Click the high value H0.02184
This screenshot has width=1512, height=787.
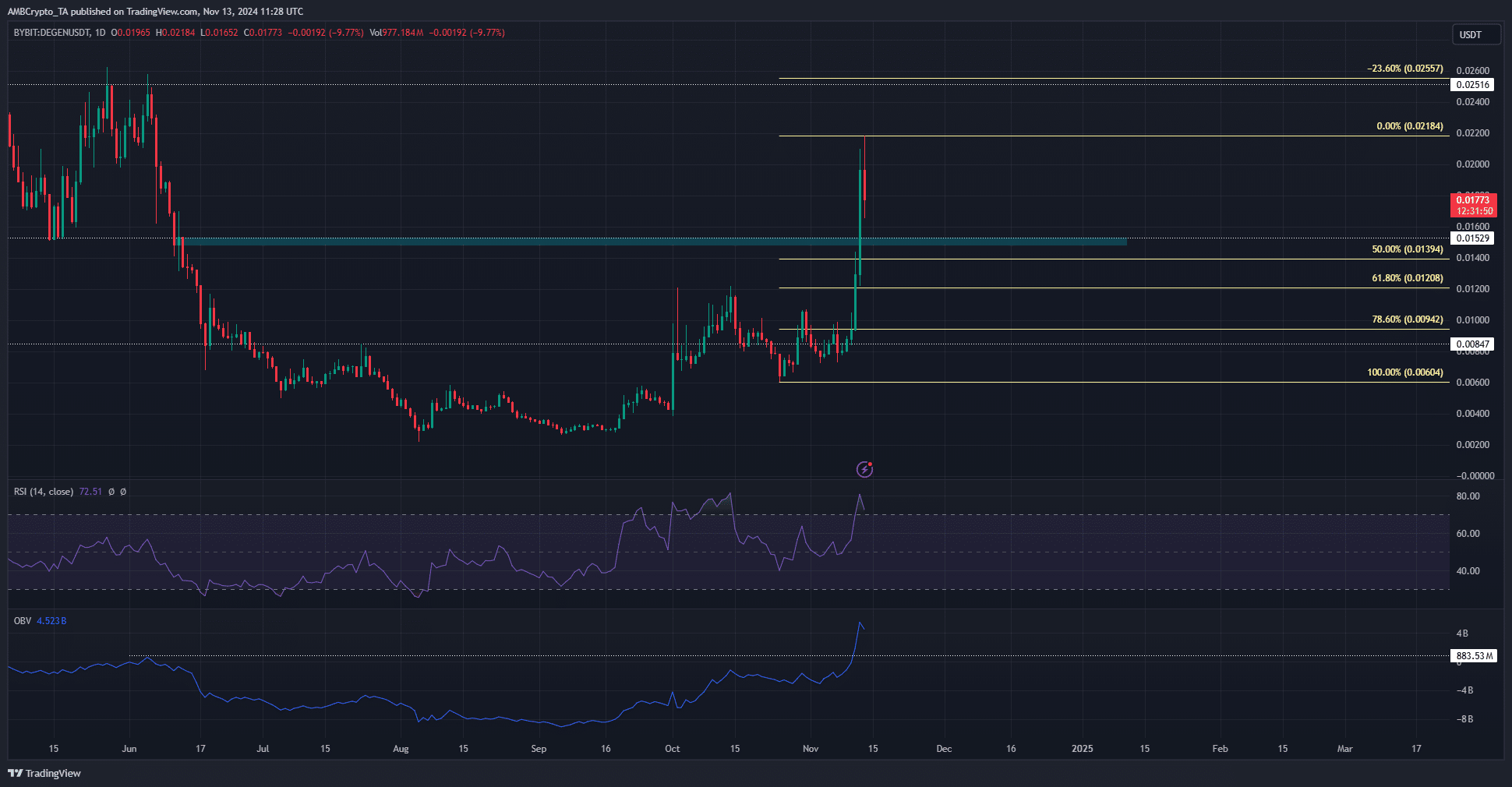tap(175, 33)
